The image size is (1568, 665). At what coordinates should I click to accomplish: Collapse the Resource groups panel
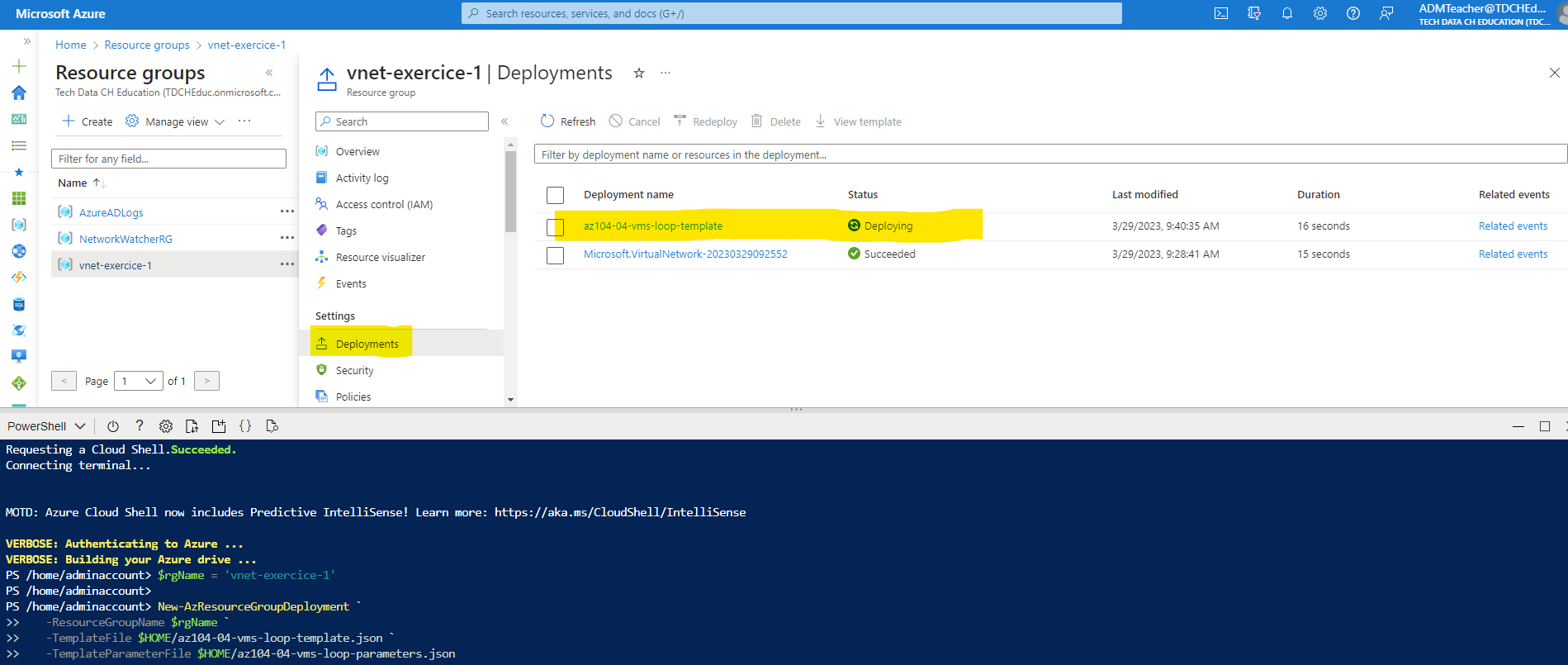(x=269, y=73)
